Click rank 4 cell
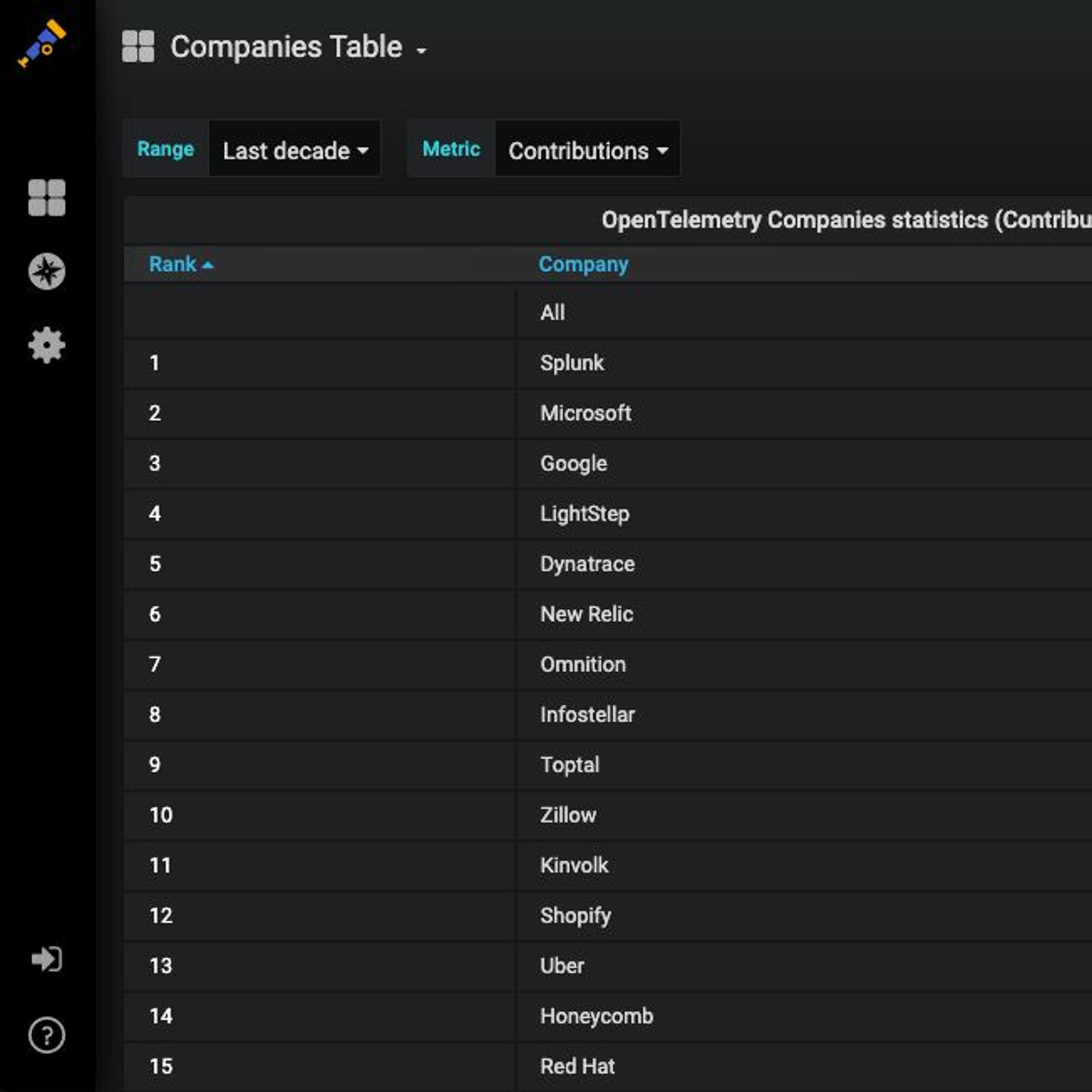1092x1092 pixels. point(319,514)
